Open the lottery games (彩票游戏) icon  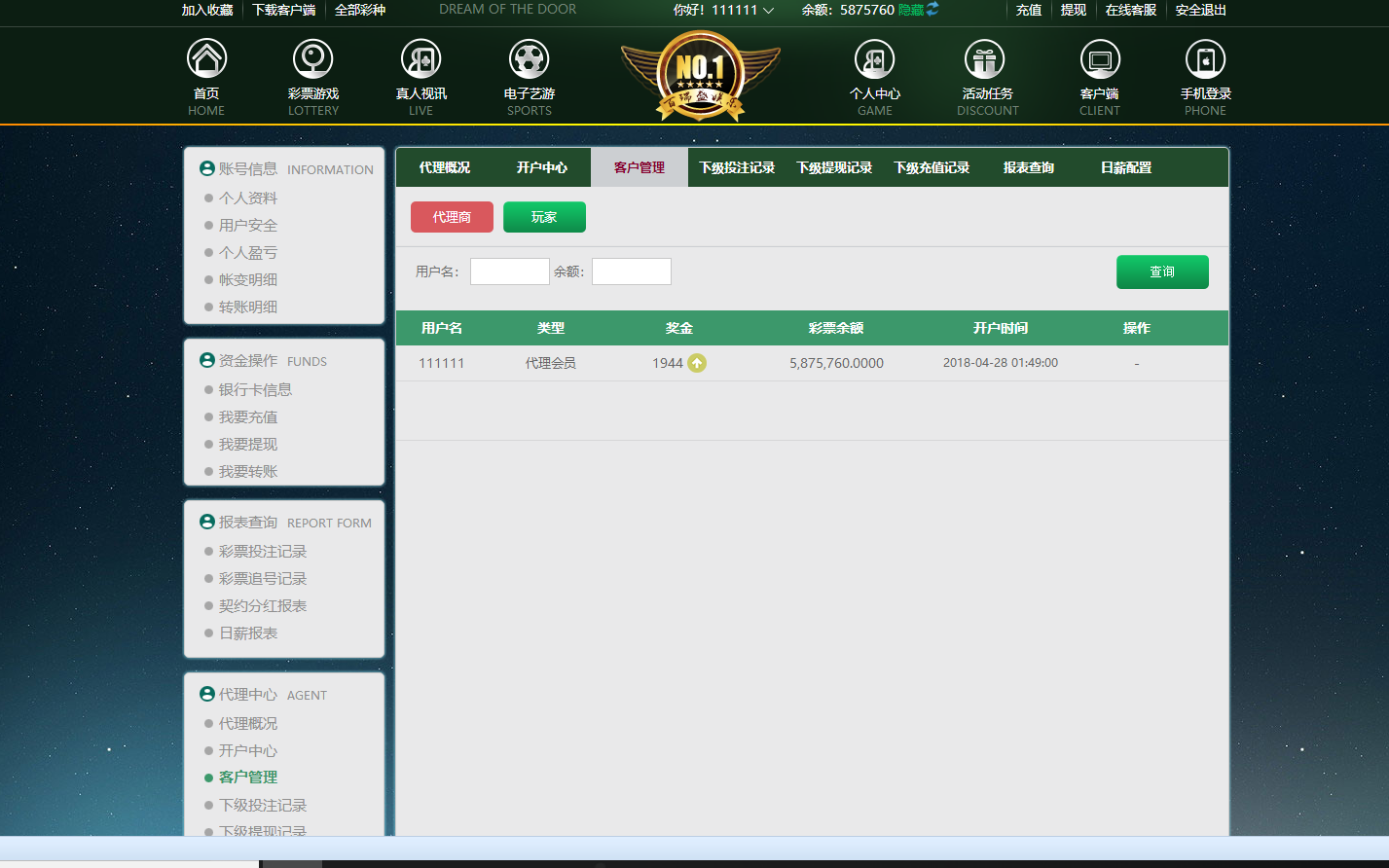pos(313,59)
